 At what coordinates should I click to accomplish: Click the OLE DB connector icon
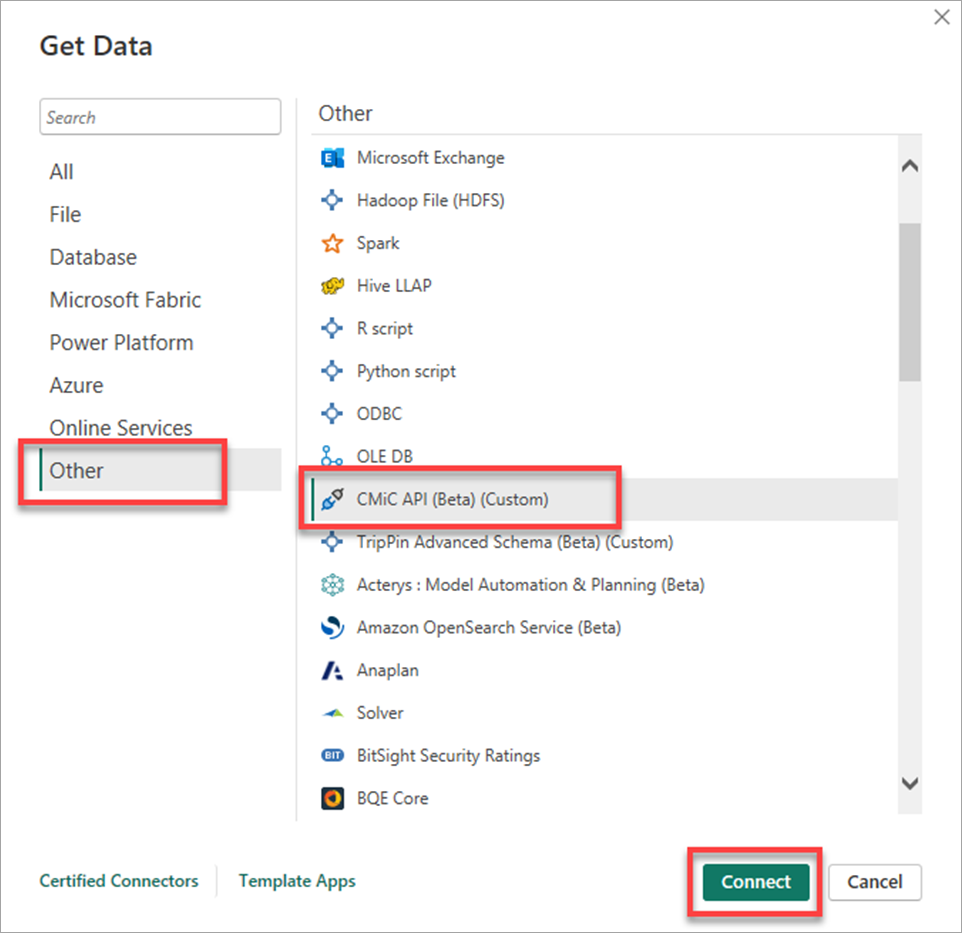(x=332, y=456)
